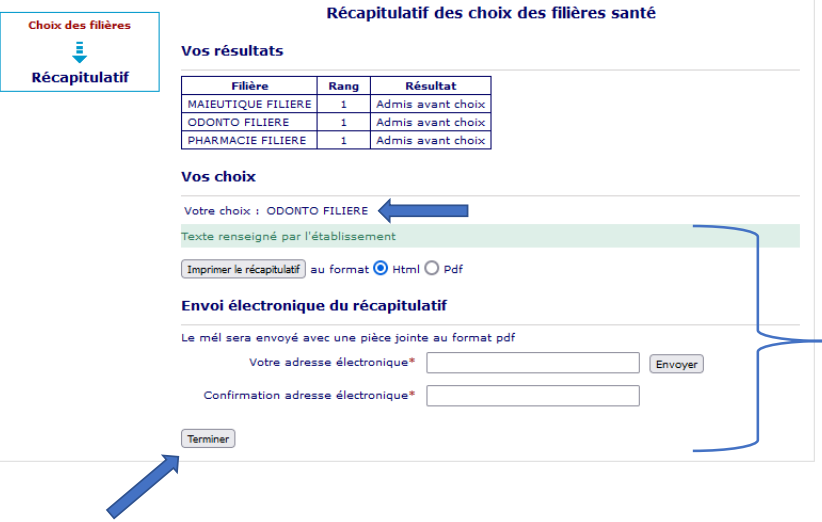Click the green Texte renseigné par l'établissement banner
822x522 pixels.
490,237
